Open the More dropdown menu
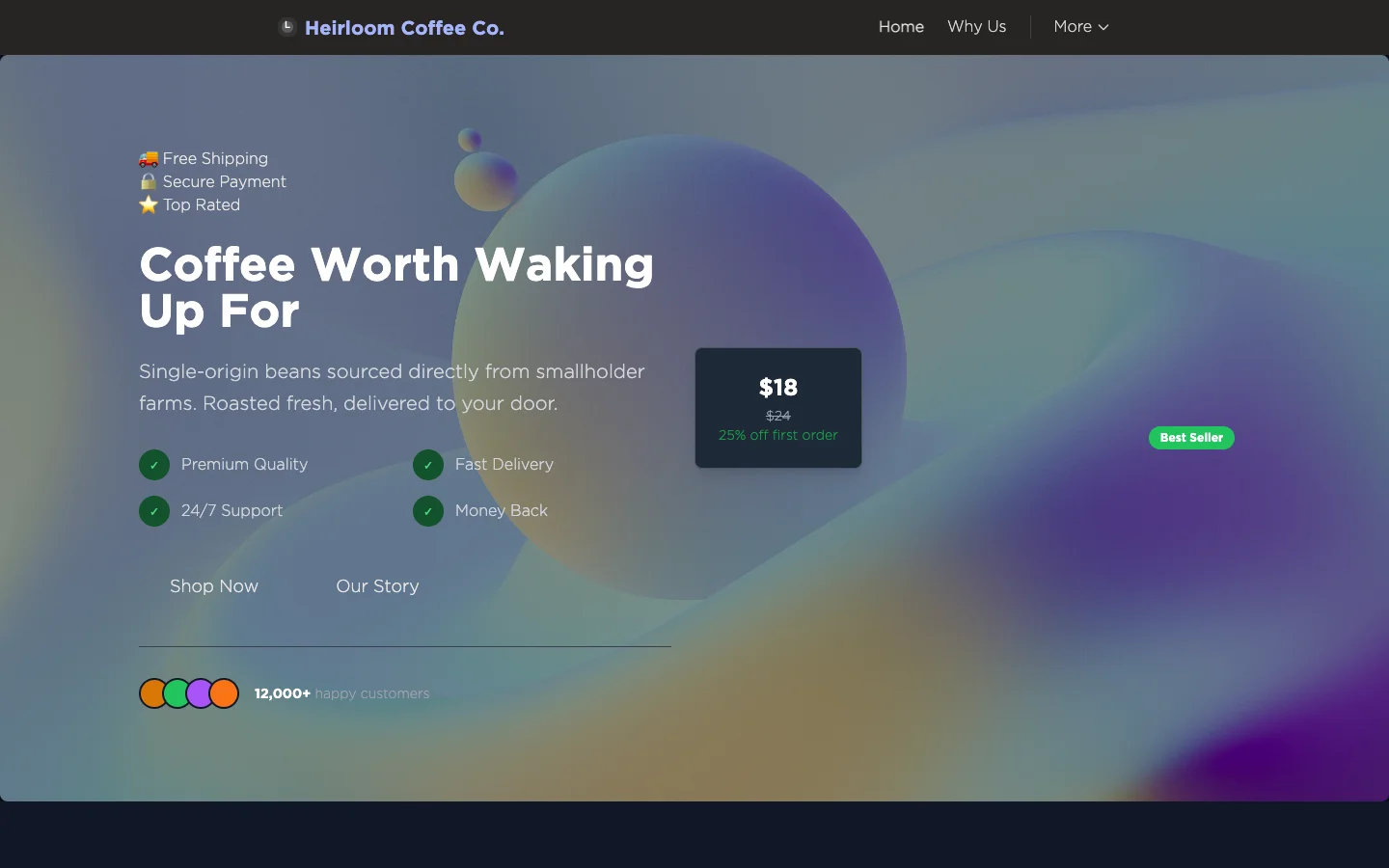Image resolution: width=1389 pixels, height=868 pixels. (x=1080, y=27)
